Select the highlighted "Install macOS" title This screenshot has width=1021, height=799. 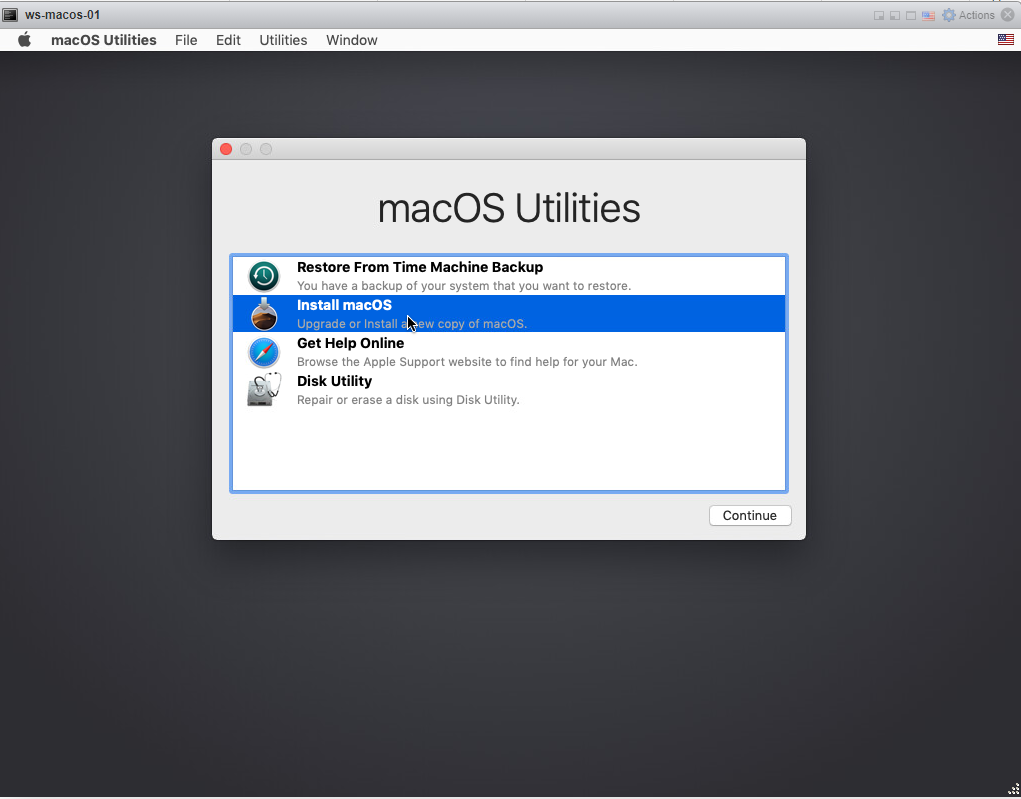coord(344,305)
